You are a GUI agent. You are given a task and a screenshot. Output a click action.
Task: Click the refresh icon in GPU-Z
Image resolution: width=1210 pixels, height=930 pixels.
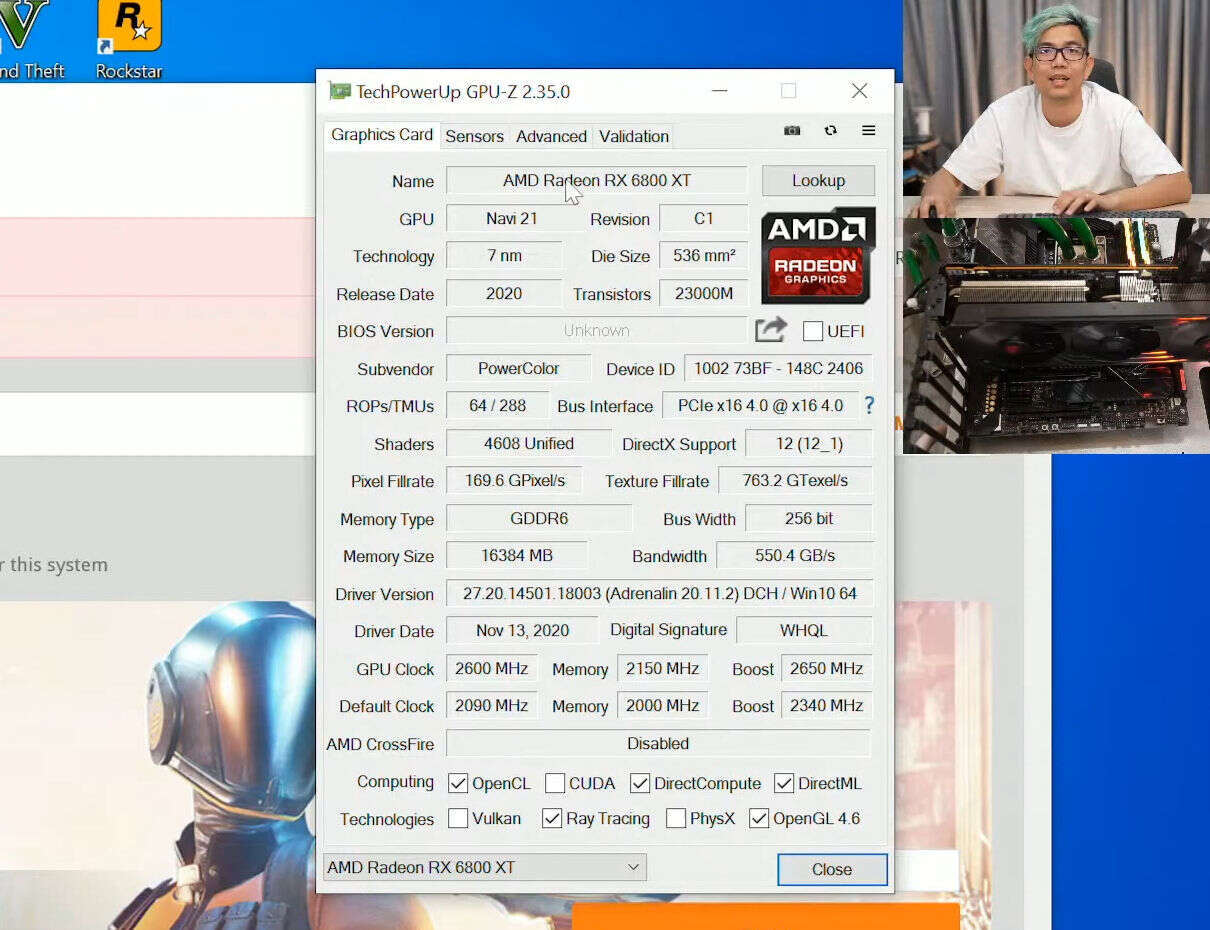point(830,131)
